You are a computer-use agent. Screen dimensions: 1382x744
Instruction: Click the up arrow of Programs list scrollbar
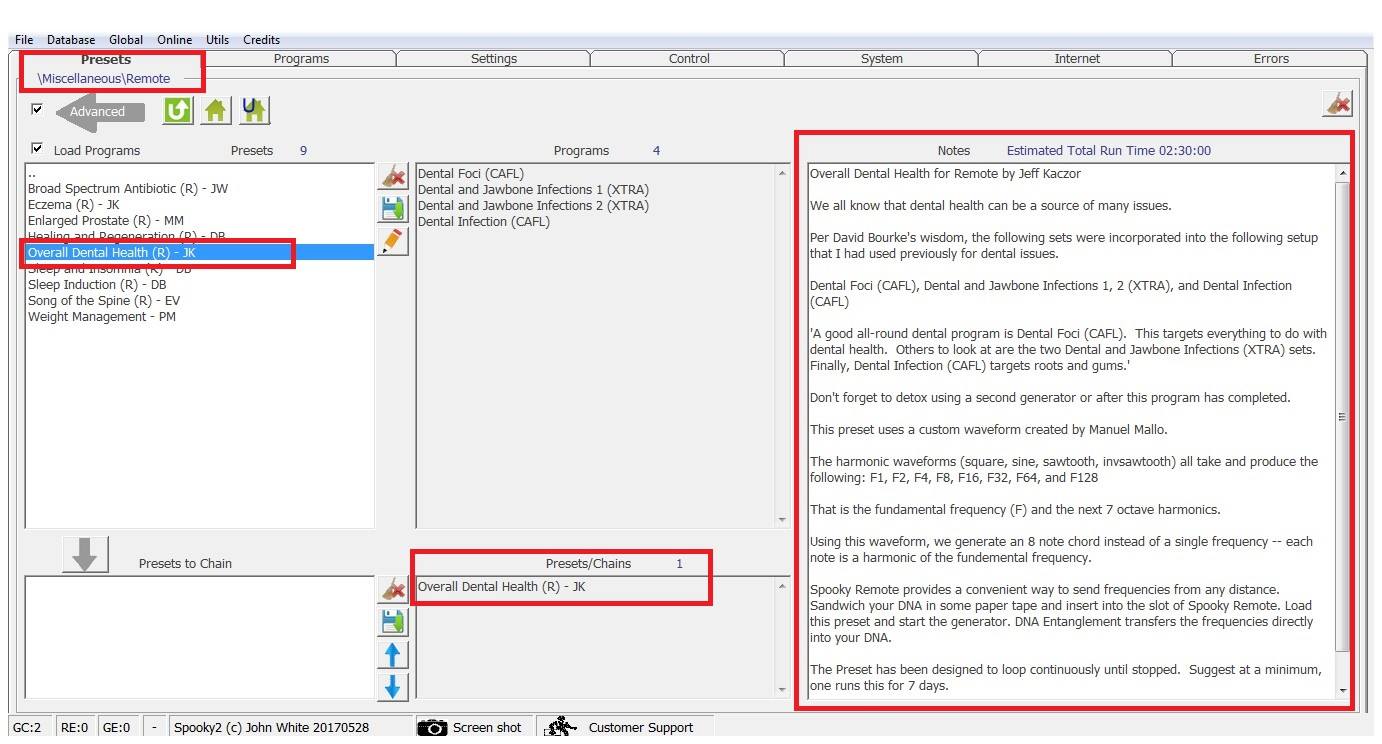click(782, 174)
